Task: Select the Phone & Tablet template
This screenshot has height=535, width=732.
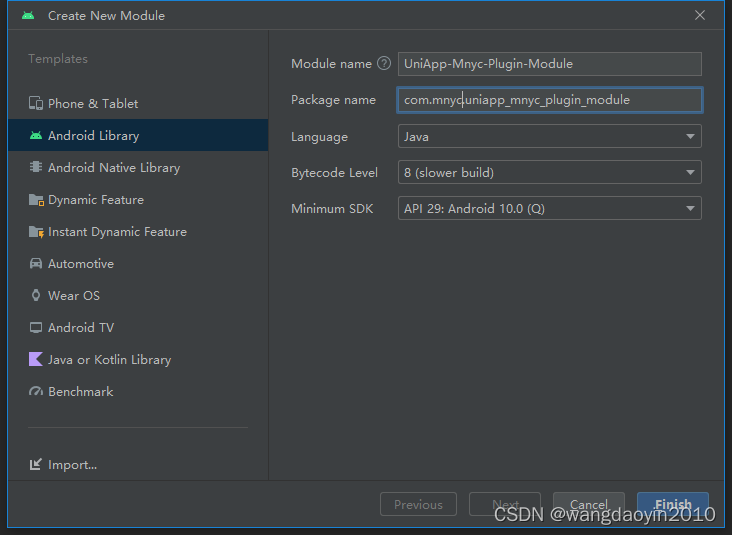Action: pos(138,104)
